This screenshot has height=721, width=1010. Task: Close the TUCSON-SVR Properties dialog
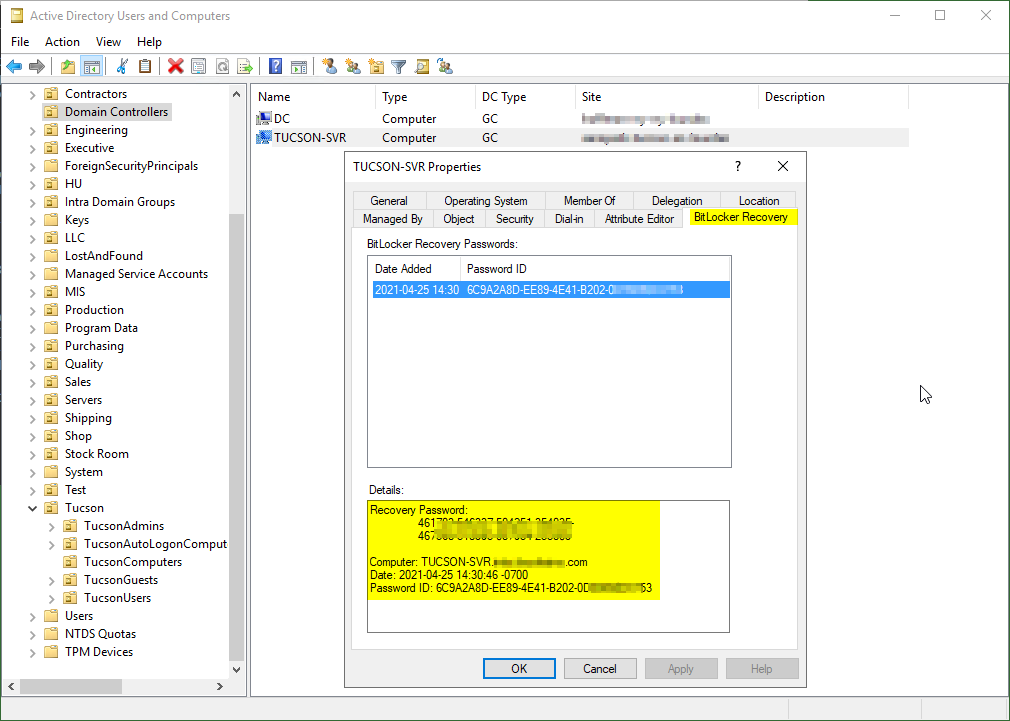point(783,166)
